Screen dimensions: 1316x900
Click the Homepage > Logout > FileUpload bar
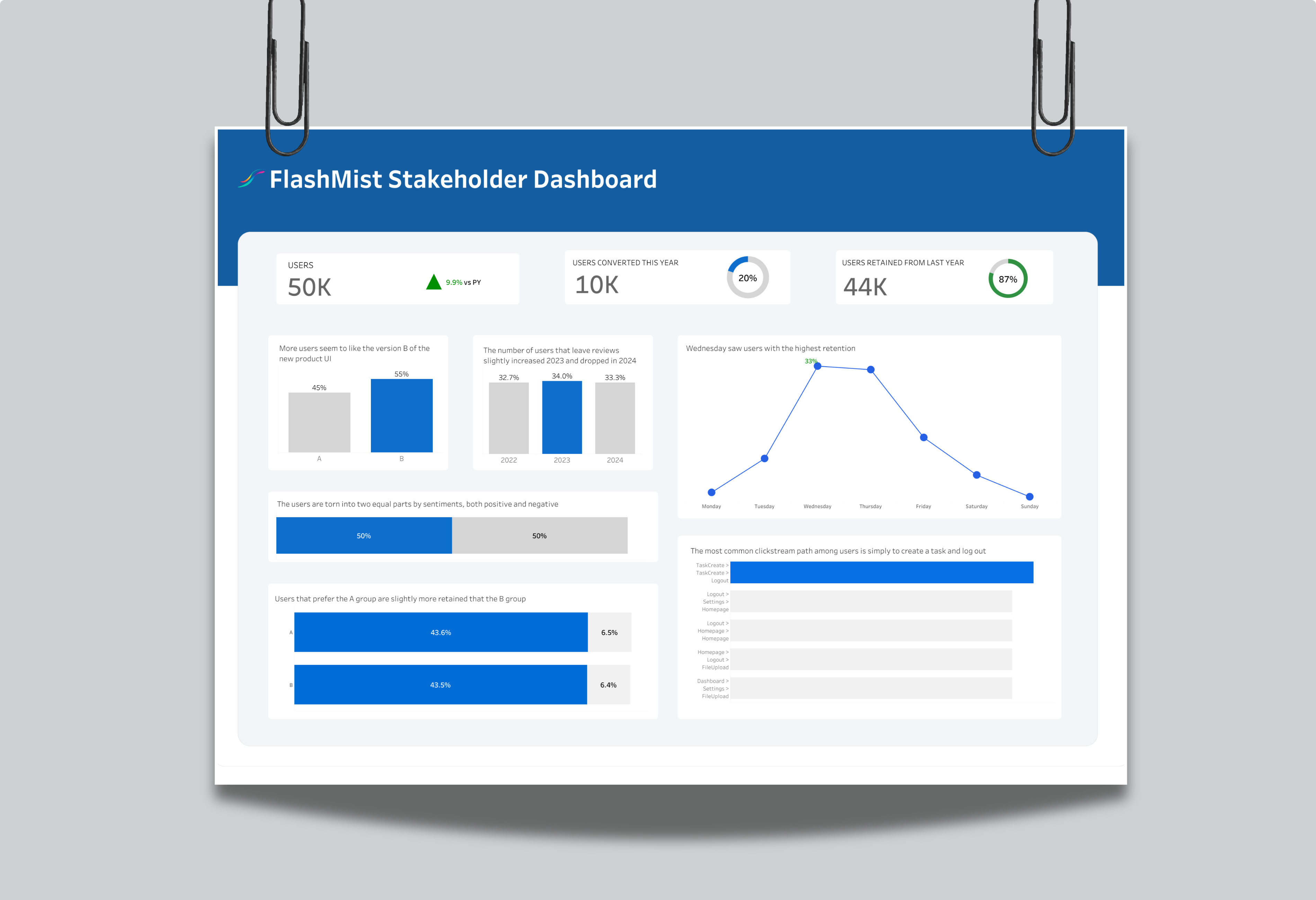click(871, 659)
